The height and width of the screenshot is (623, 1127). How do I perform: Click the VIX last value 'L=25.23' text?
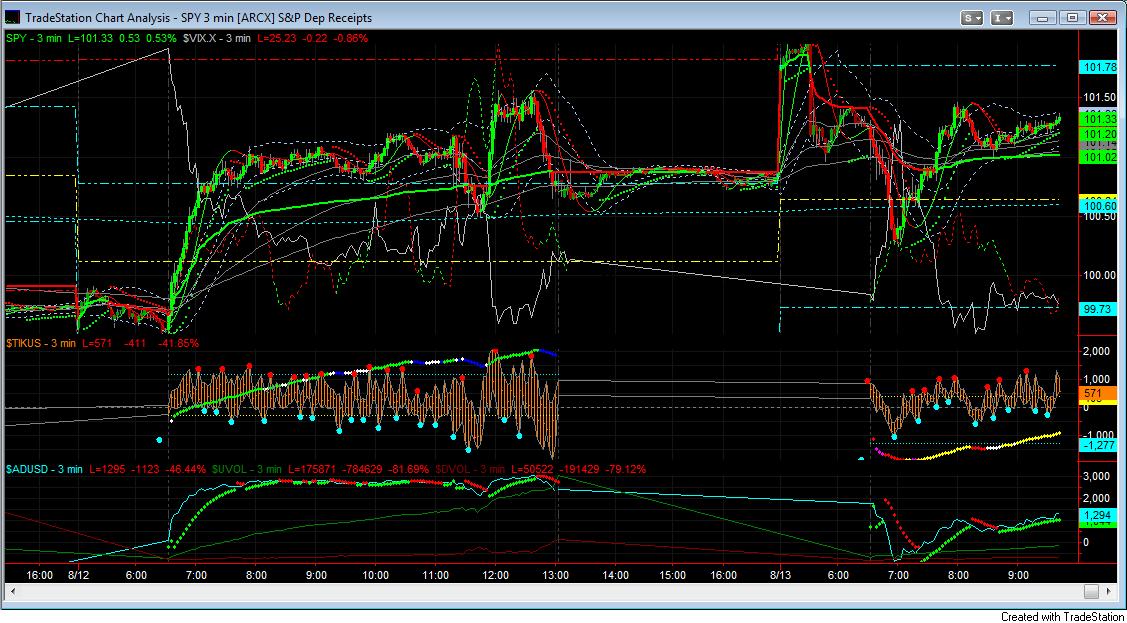point(277,37)
